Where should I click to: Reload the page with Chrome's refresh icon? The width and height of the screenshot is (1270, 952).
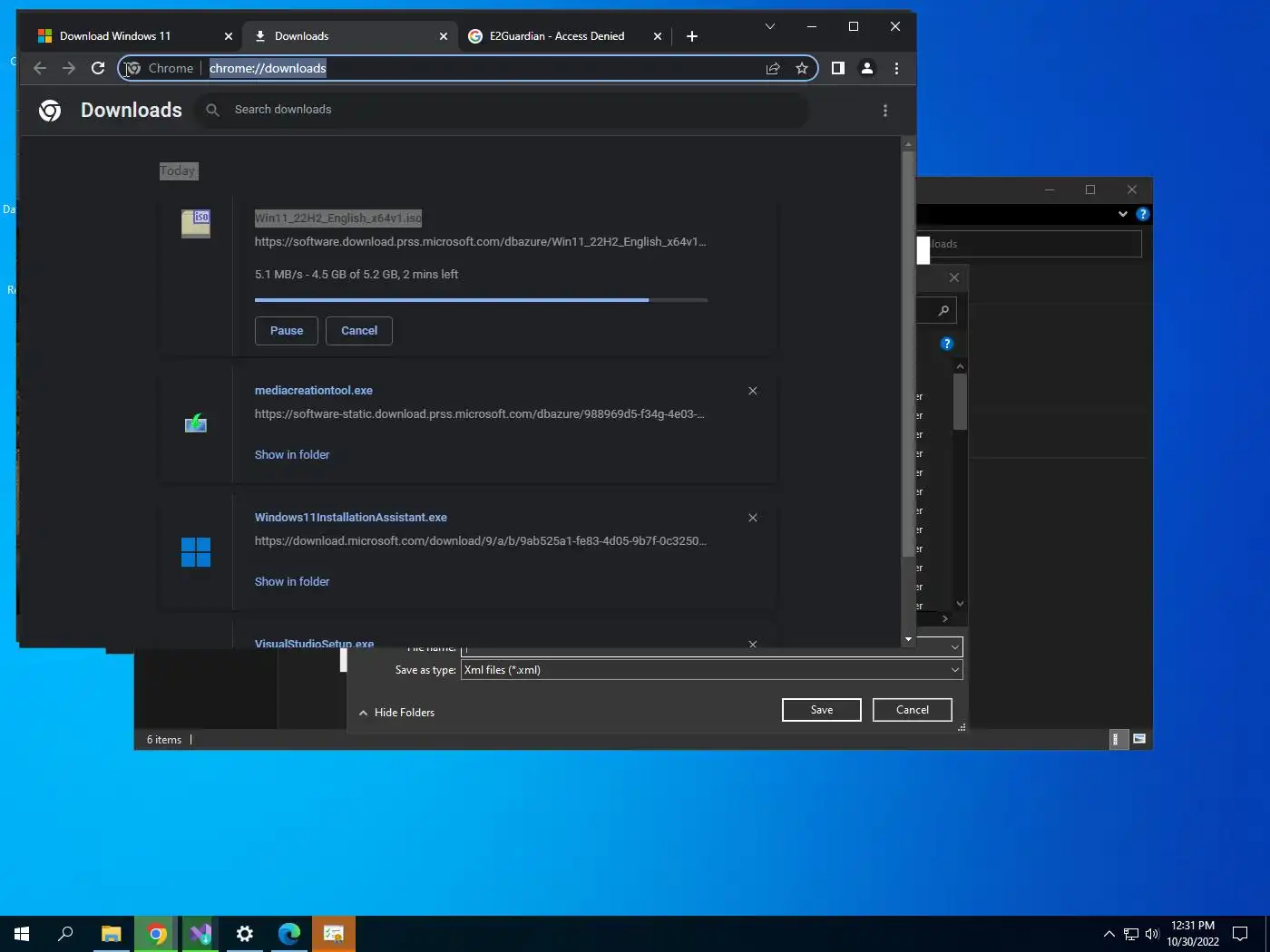tap(98, 68)
